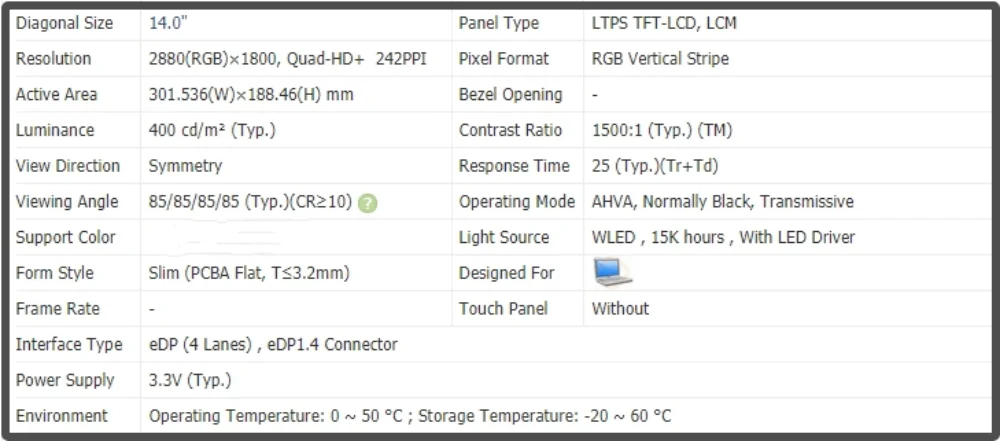Click the Symmetry view direction value
This screenshot has width=1000, height=441.
click(185, 166)
